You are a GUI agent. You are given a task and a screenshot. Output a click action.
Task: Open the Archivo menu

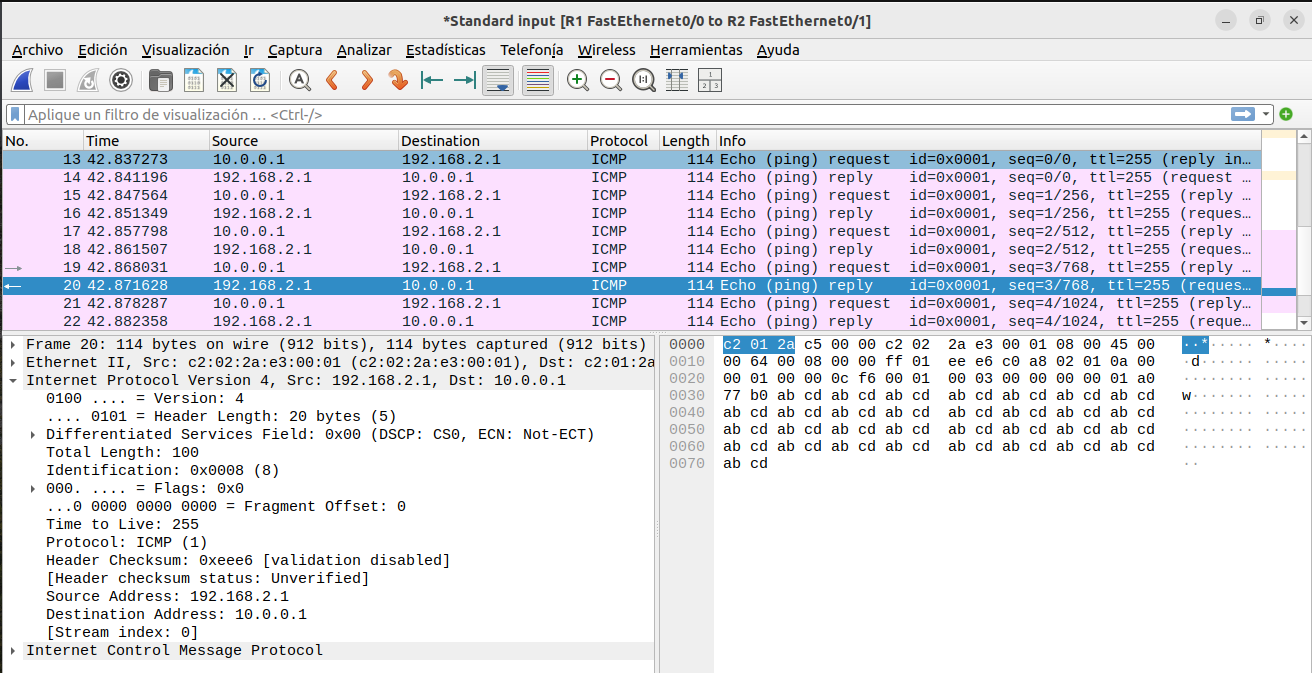[x=37, y=50]
